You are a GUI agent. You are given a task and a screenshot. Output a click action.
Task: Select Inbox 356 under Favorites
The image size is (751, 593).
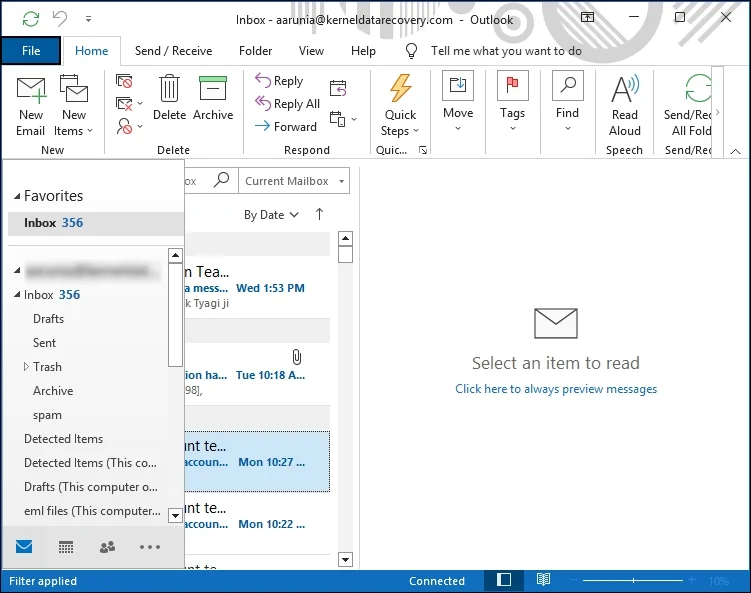[x=96, y=223]
